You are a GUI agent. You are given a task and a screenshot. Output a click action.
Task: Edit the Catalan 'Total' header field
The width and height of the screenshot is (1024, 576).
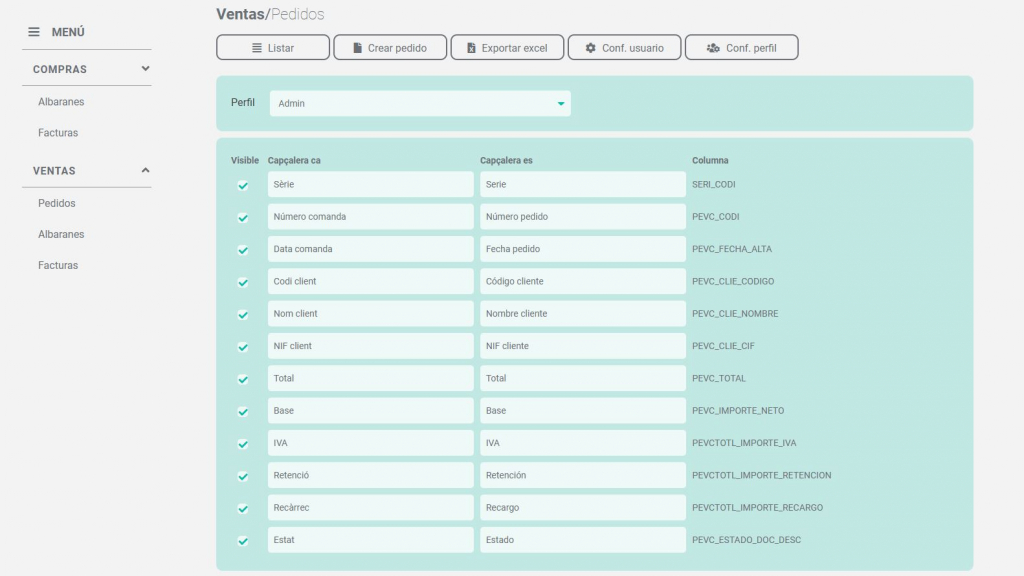click(370, 378)
